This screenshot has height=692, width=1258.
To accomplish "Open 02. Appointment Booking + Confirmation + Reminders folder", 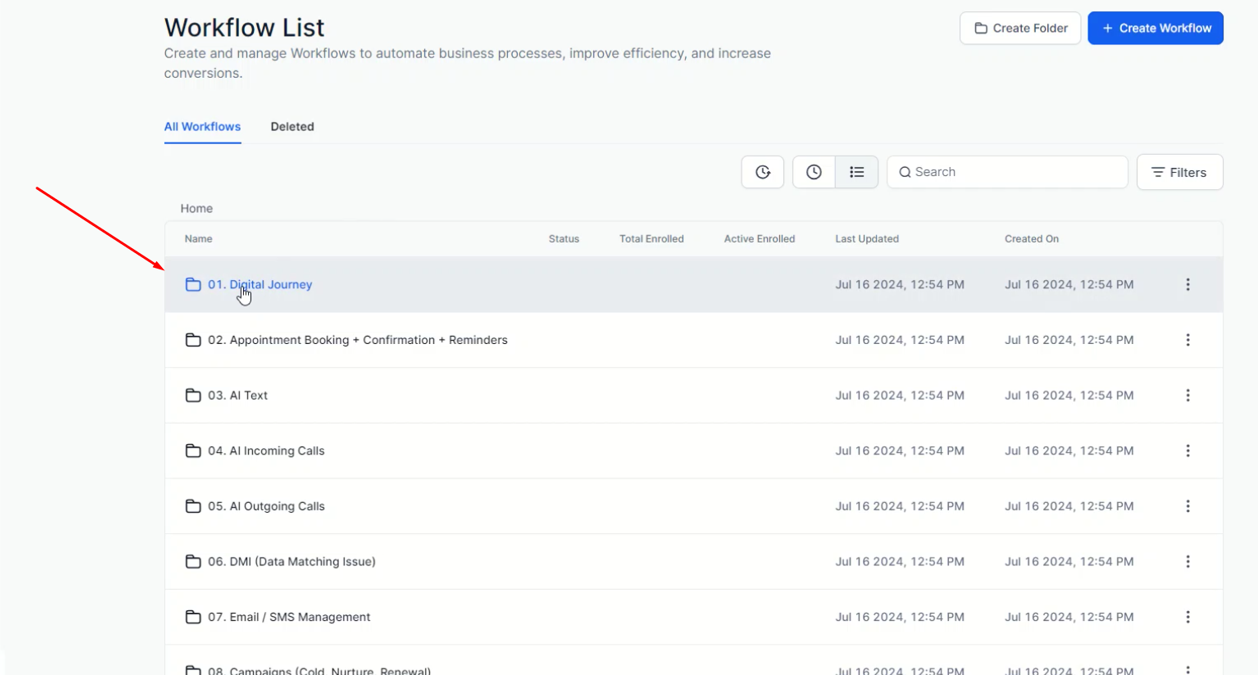I will (x=358, y=340).
